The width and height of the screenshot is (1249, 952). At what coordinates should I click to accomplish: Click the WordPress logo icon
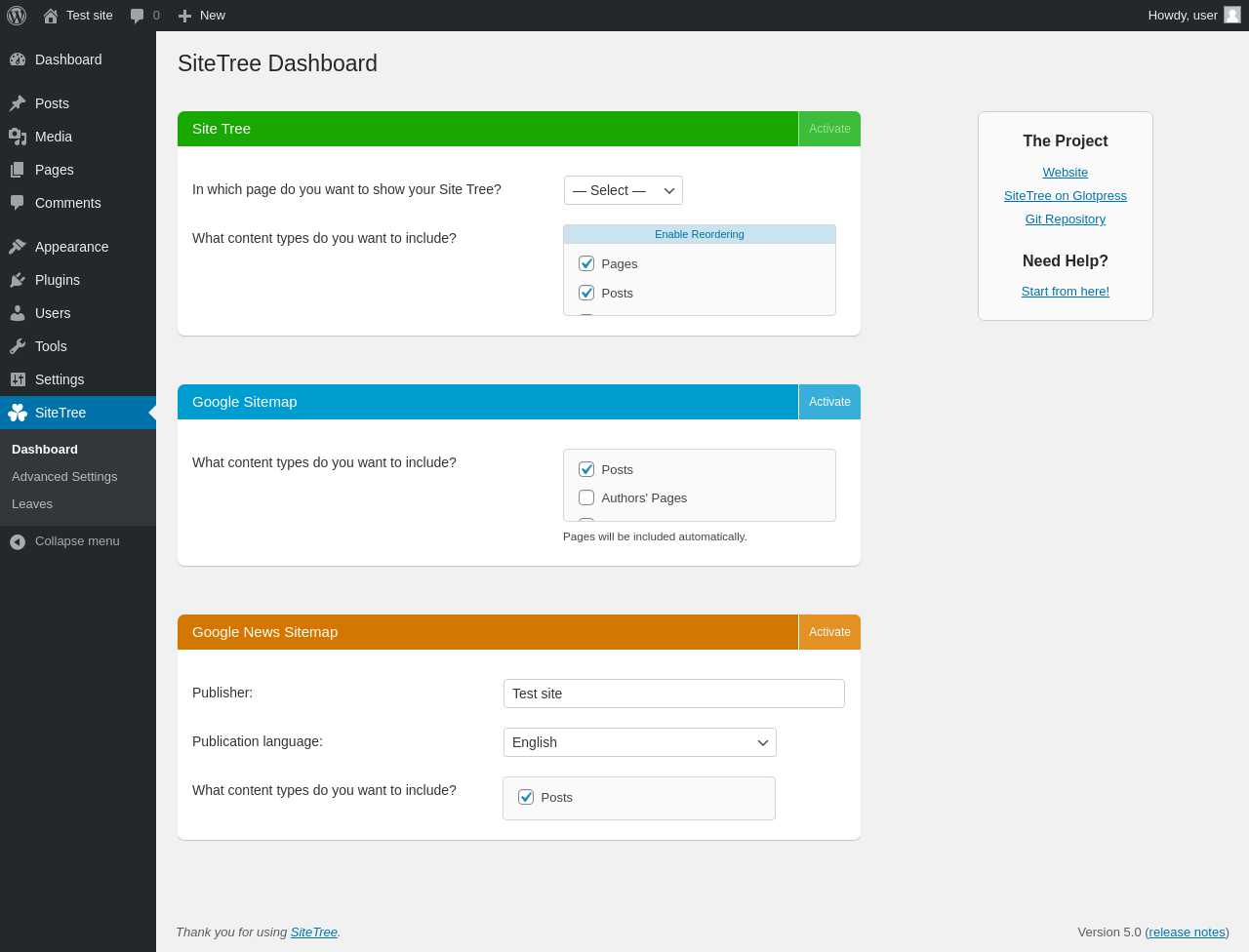17,16
